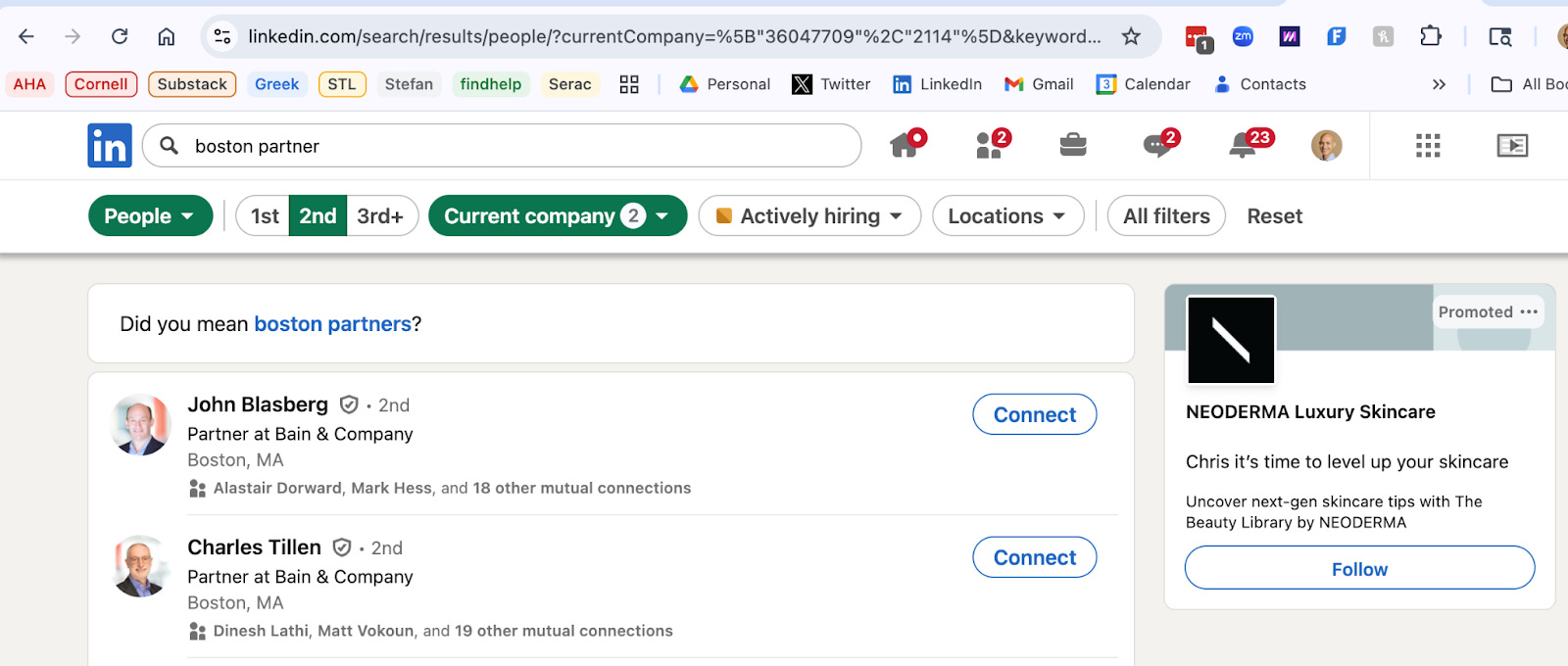Open the Greek bookmark folder
This screenshot has height=666, width=1568.
tap(276, 84)
